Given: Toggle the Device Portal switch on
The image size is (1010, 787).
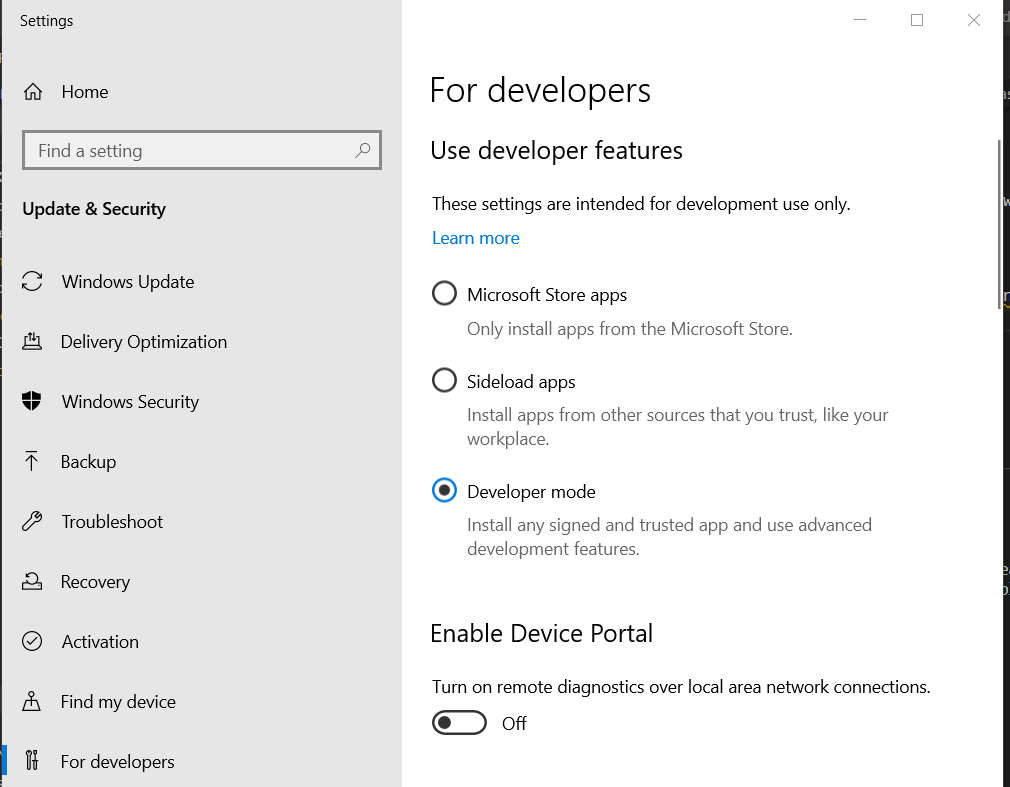Looking at the screenshot, I should (459, 723).
